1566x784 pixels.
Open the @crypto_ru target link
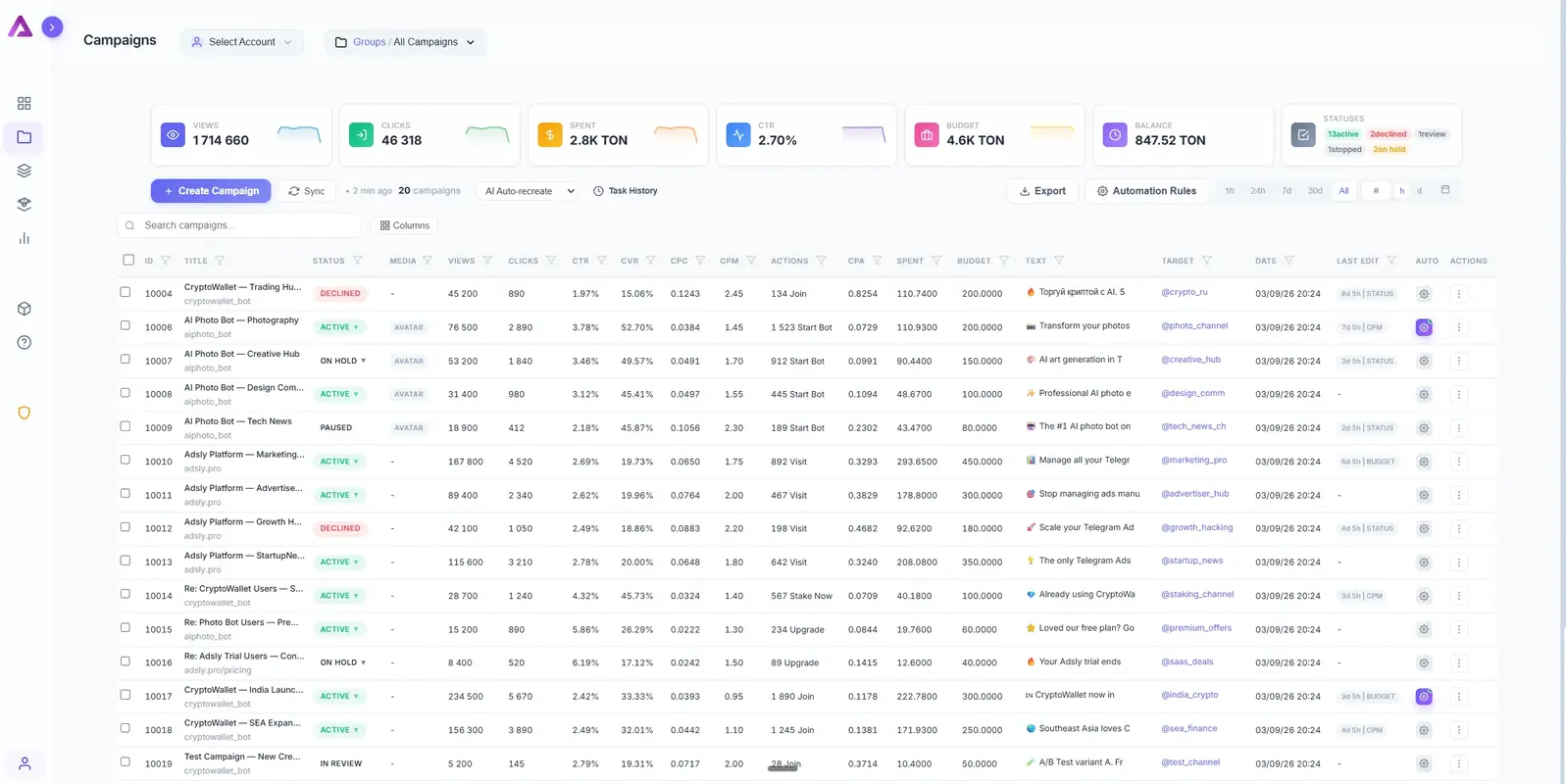click(x=1185, y=292)
